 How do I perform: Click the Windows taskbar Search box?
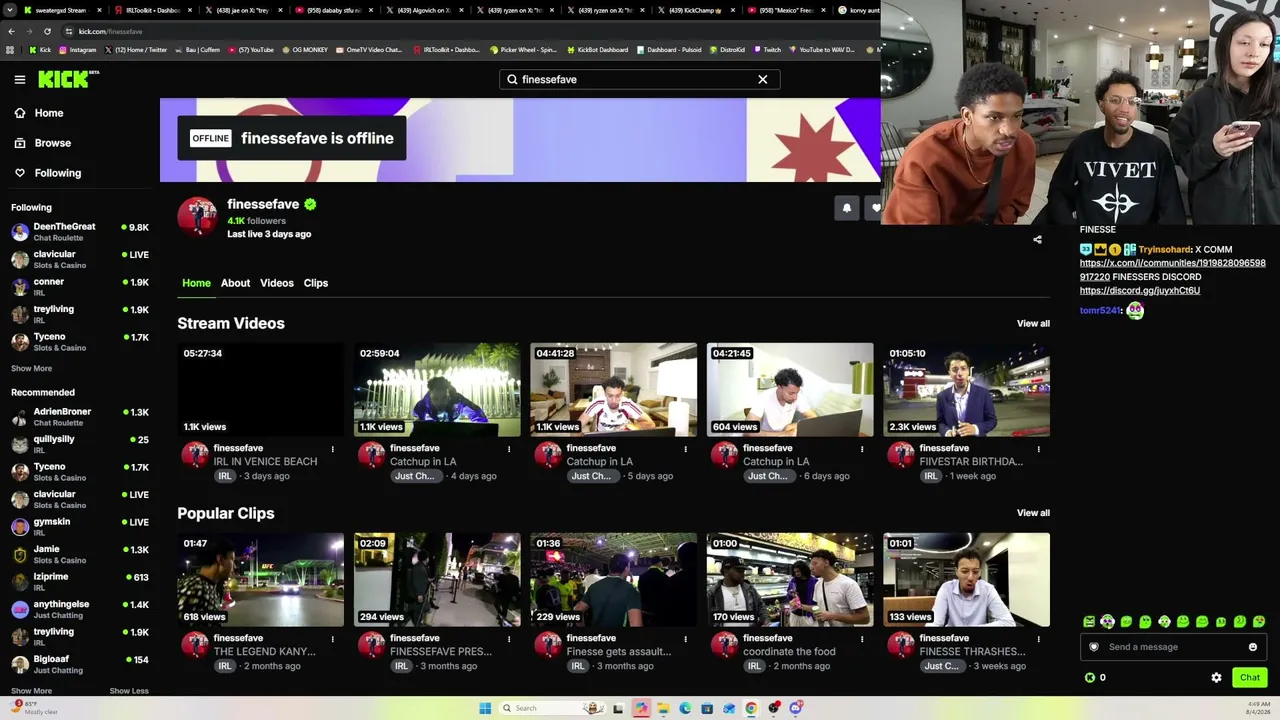pyautogui.click(x=552, y=708)
